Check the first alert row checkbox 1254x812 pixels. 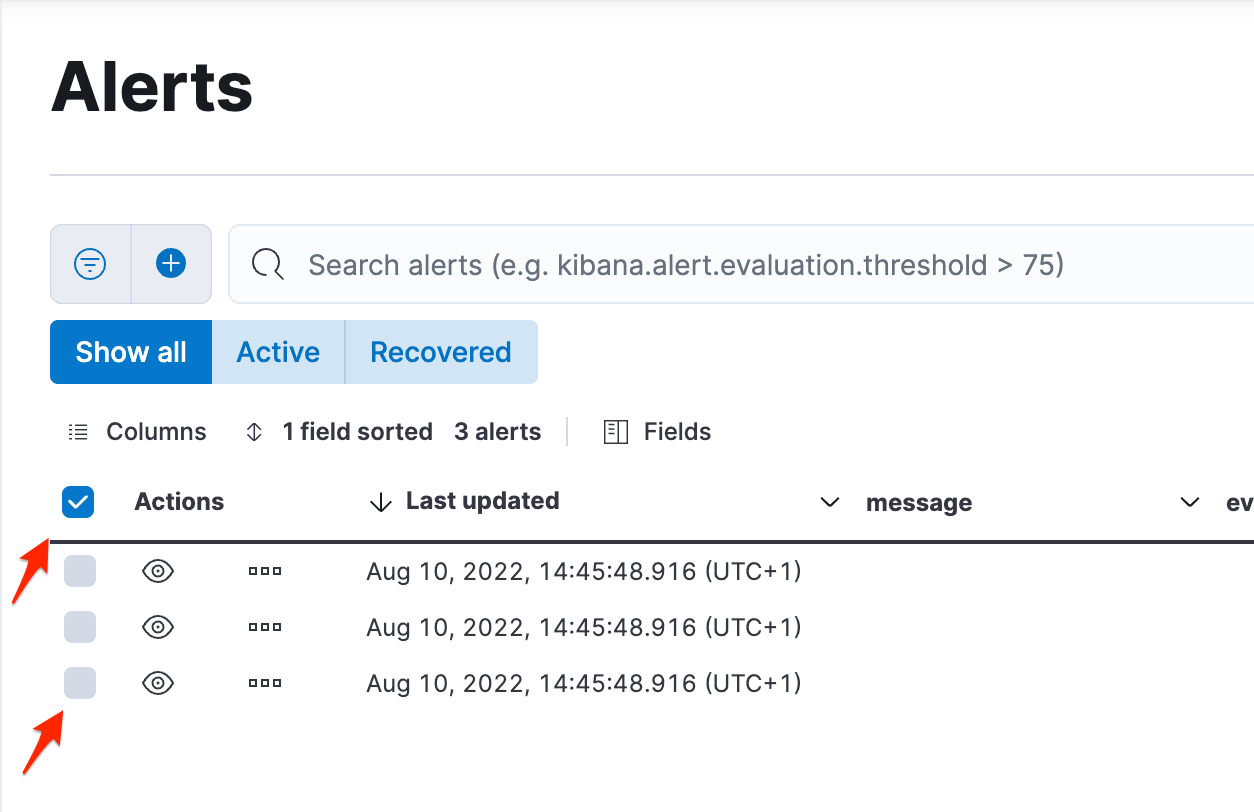click(x=79, y=571)
